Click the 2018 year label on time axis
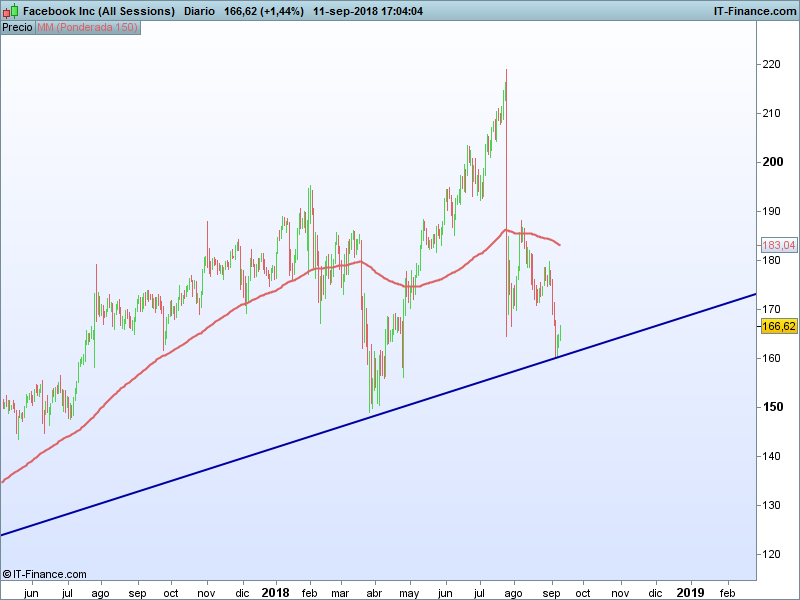The height and width of the screenshot is (600, 800). click(276, 592)
